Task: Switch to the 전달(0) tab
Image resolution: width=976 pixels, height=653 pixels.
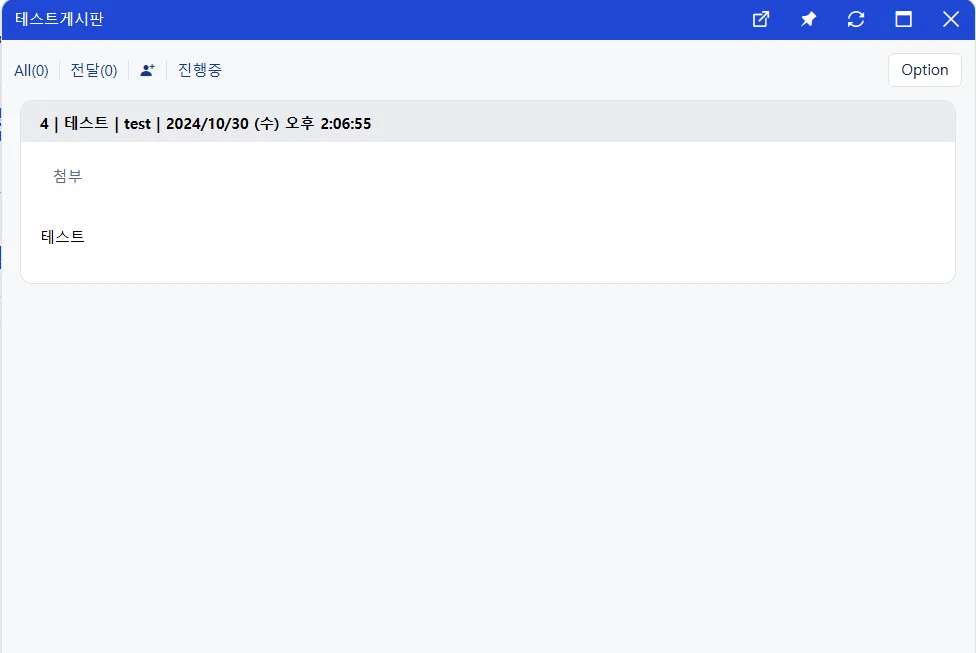Action: (x=94, y=70)
